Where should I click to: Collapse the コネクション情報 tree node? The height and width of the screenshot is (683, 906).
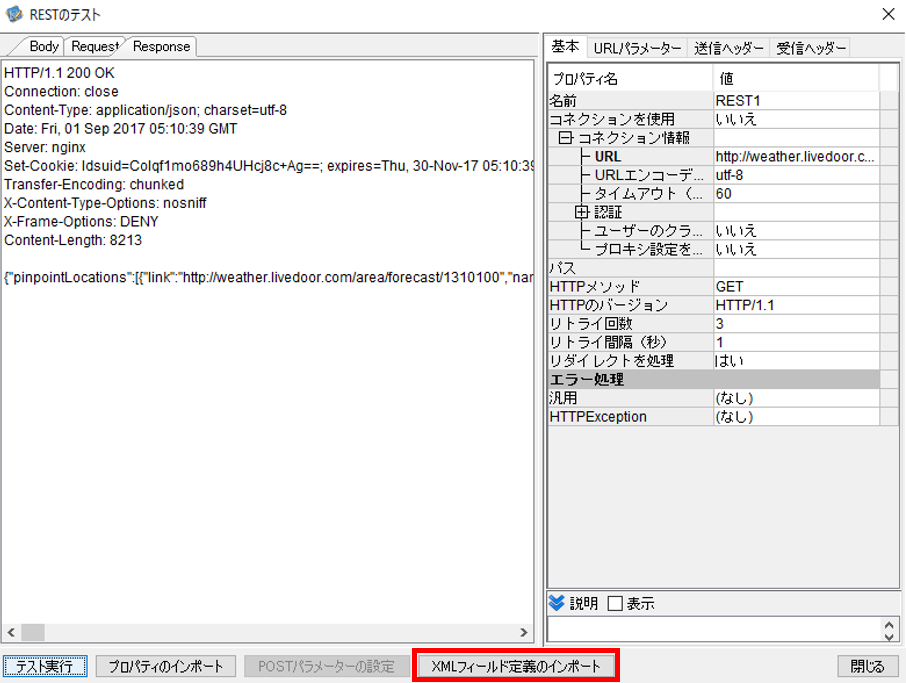click(x=566, y=138)
